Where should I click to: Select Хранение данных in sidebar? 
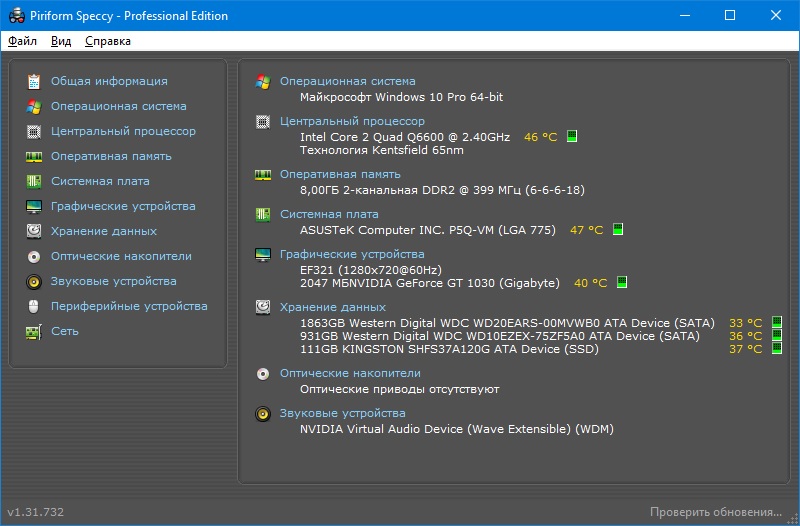click(104, 231)
